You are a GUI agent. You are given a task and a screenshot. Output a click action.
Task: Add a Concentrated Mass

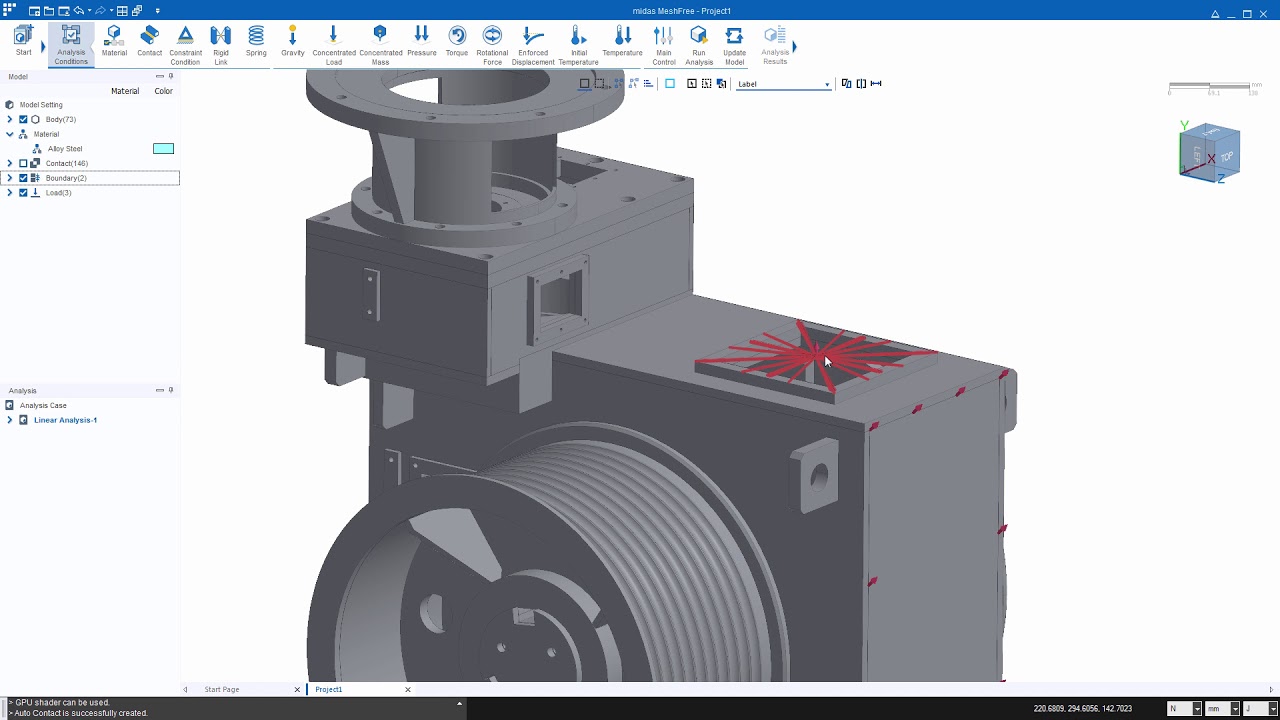coord(380,45)
